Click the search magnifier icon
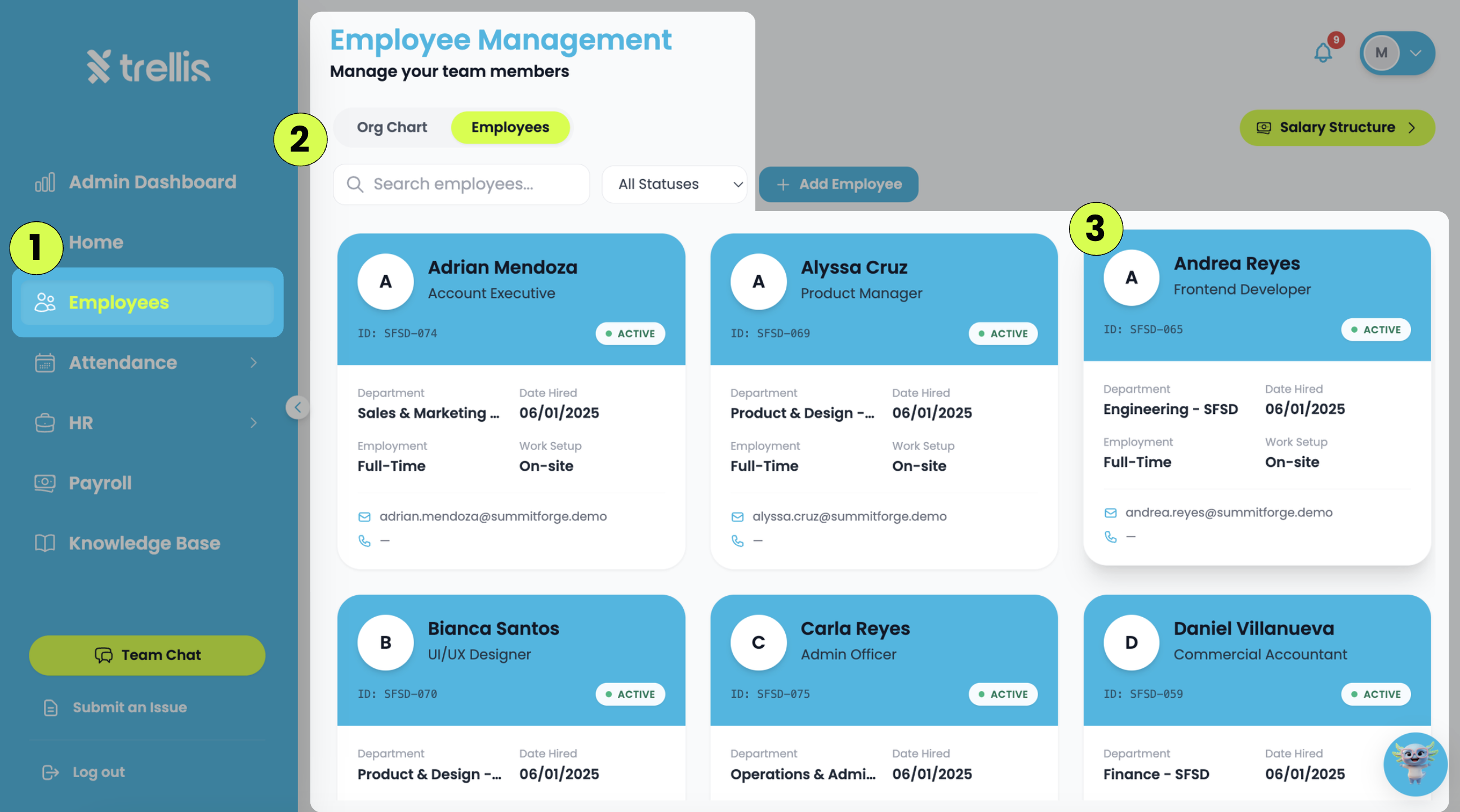The height and width of the screenshot is (812, 1460). coord(355,184)
